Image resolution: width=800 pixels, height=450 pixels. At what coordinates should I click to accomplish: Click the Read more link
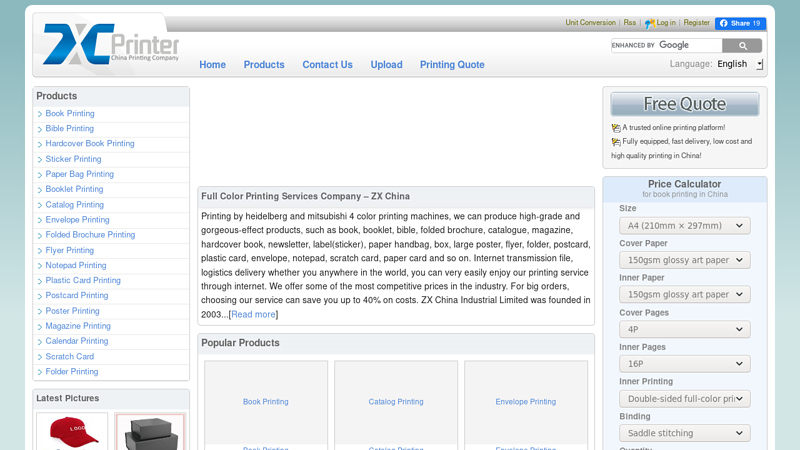click(253, 314)
